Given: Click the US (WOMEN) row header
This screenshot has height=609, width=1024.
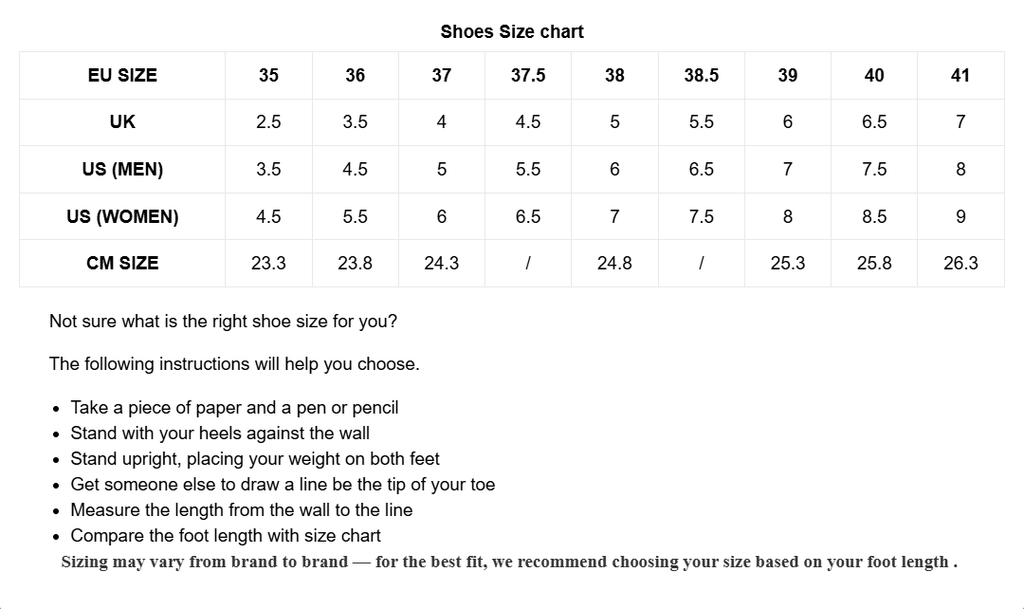Looking at the screenshot, I should pyautogui.click(x=122, y=216).
